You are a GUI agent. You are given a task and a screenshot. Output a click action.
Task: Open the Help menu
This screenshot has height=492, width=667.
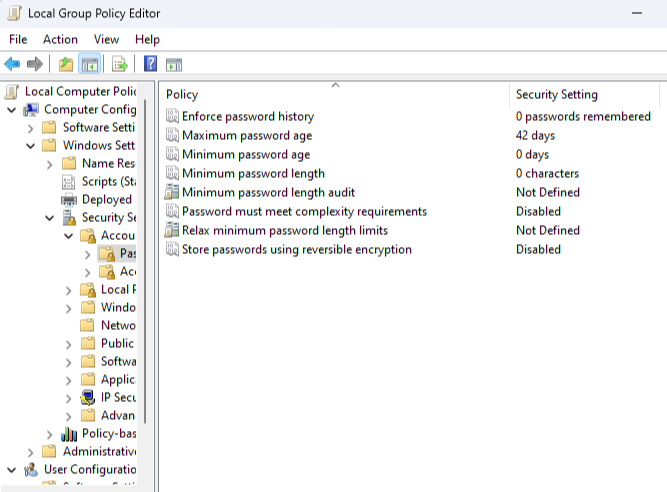pyautogui.click(x=147, y=40)
